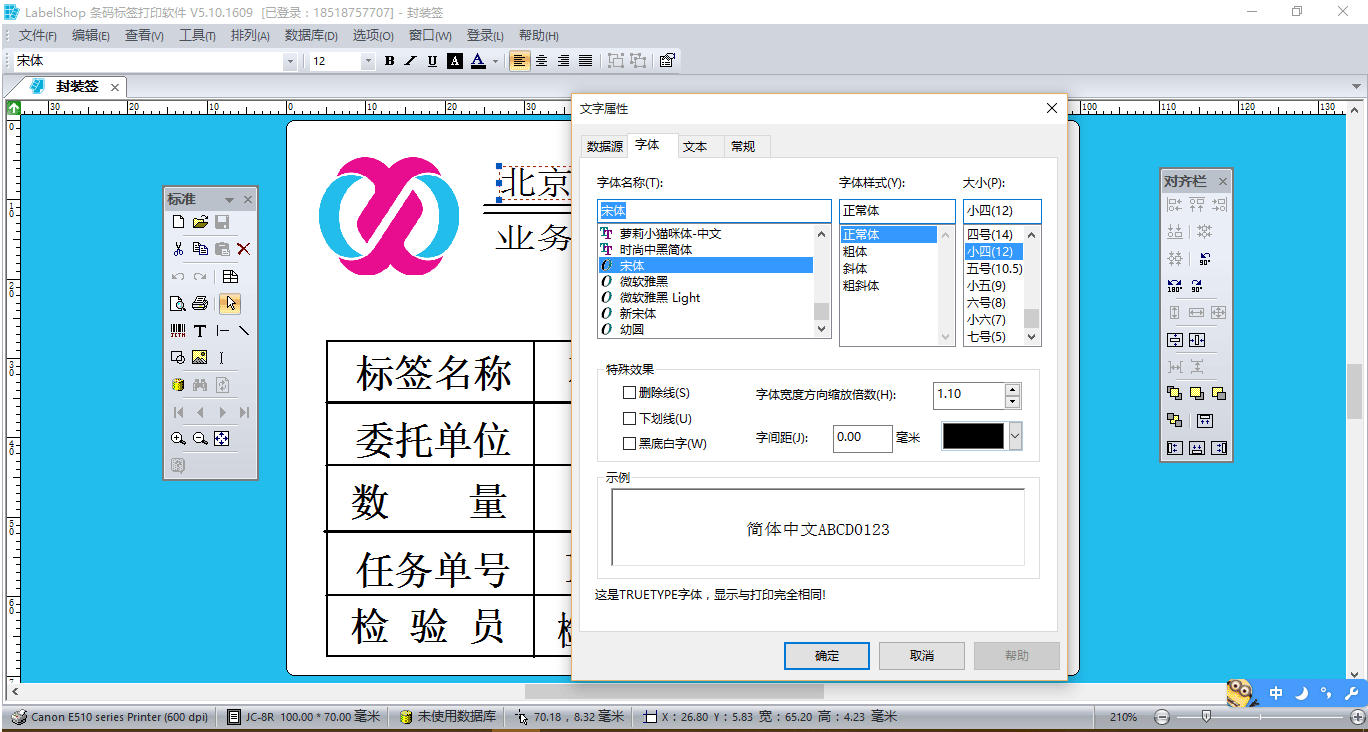This screenshot has height=732, width=1368.
Task: Enable the 黑底白字(W) checkbox
Action: click(629, 444)
